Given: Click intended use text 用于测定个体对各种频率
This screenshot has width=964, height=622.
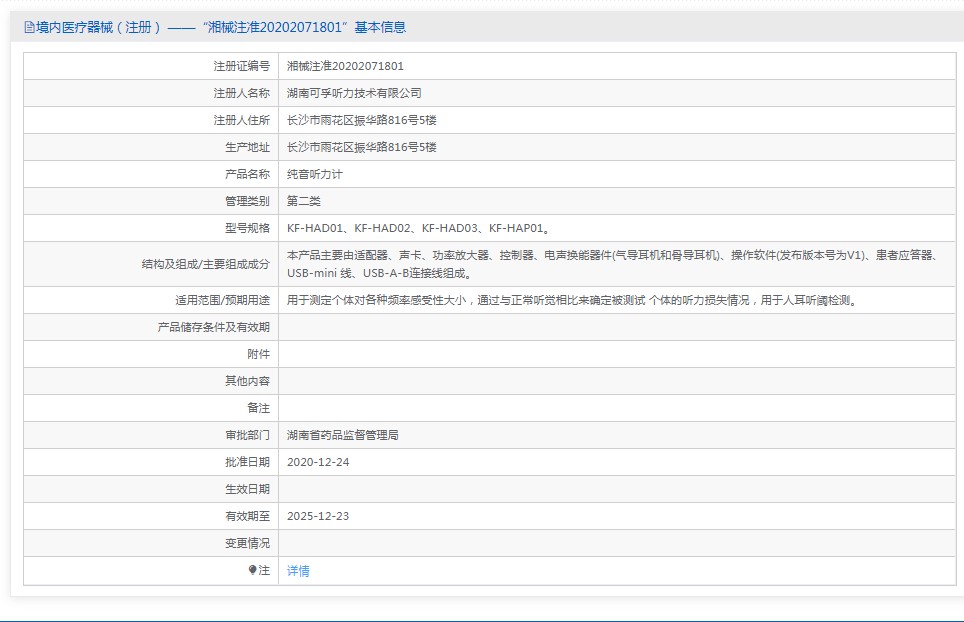Looking at the screenshot, I should coord(572,301).
